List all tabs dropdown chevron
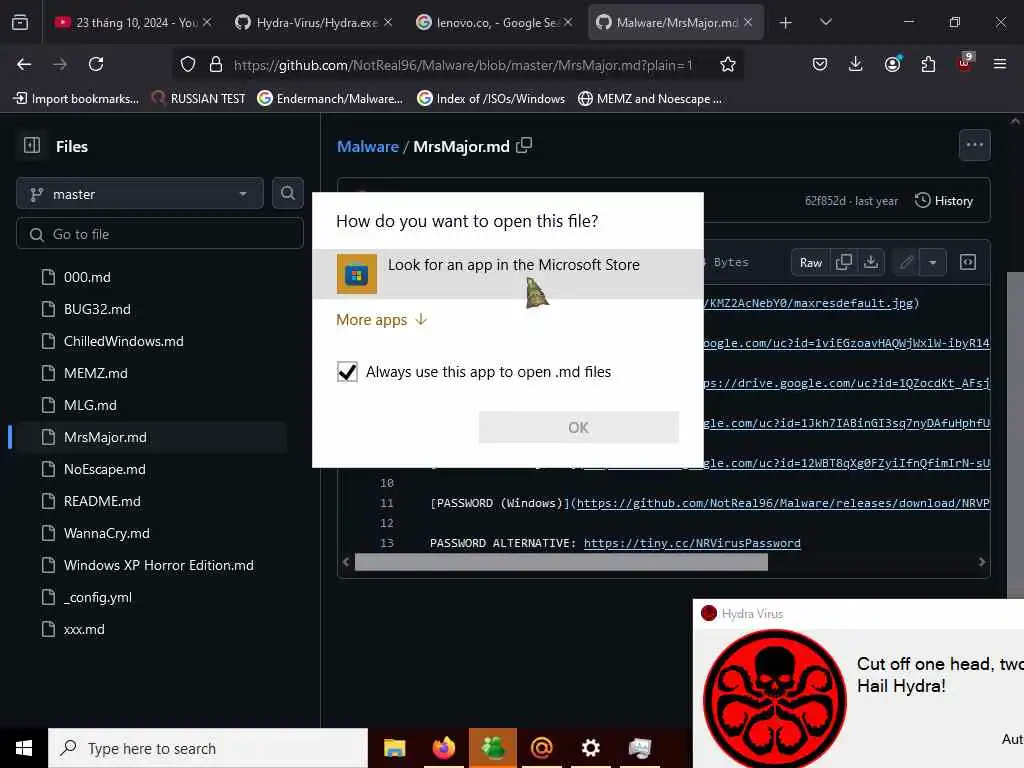The image size is (1024, 768). (x=825, y=22)
